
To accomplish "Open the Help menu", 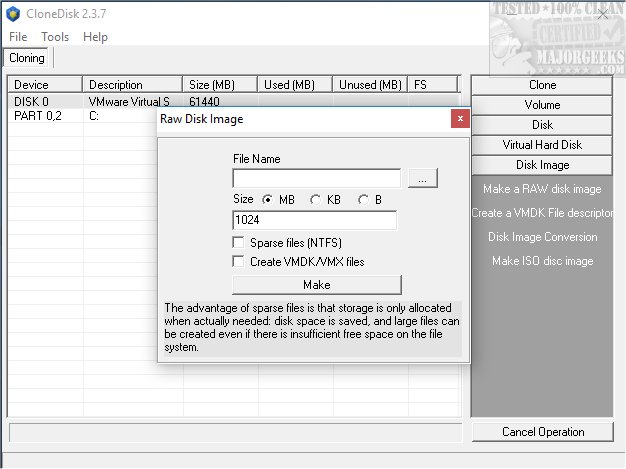I will [x=95, y=37].
